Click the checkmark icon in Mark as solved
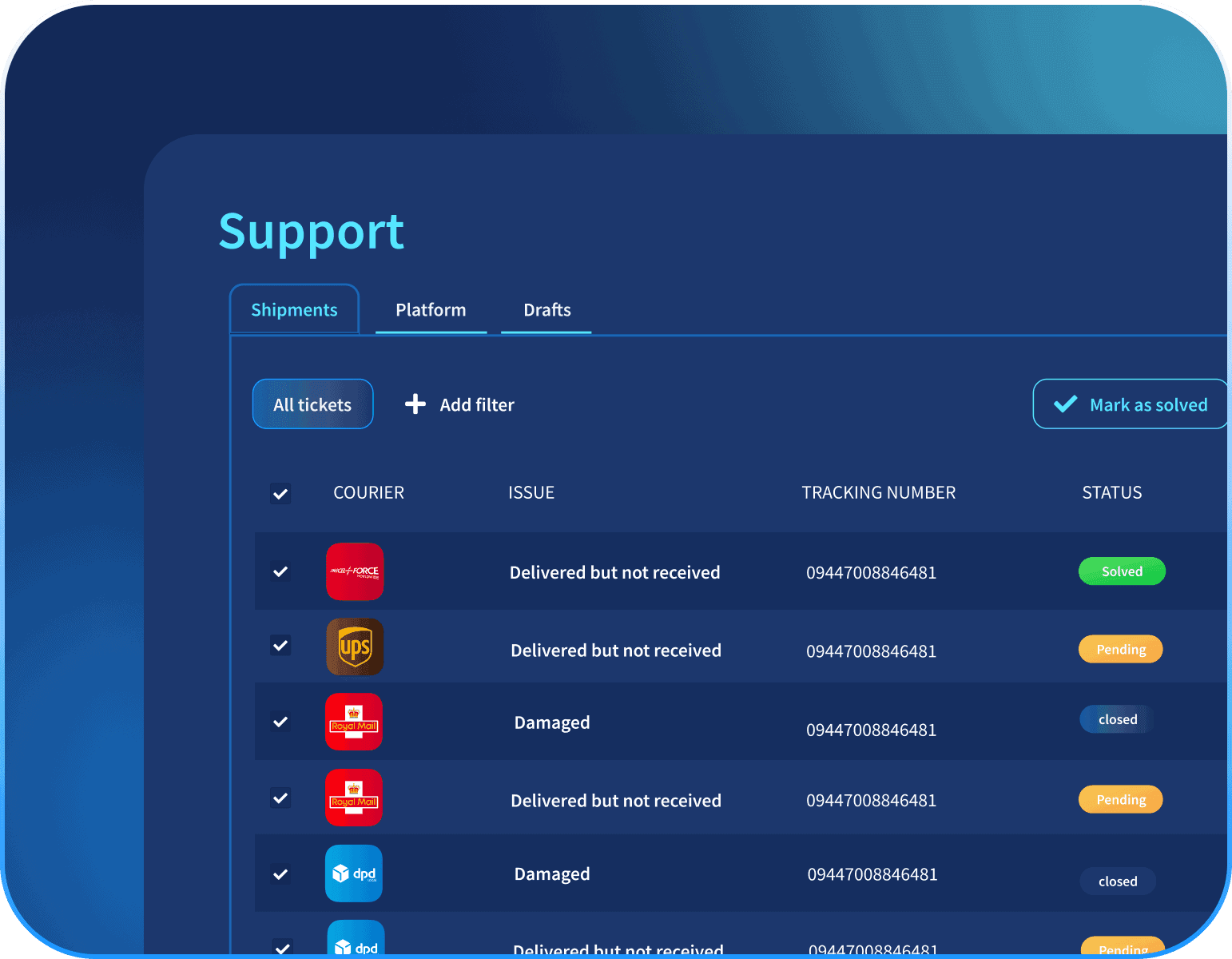This screenshot has height=959, width=1232. click(1066, 404)
